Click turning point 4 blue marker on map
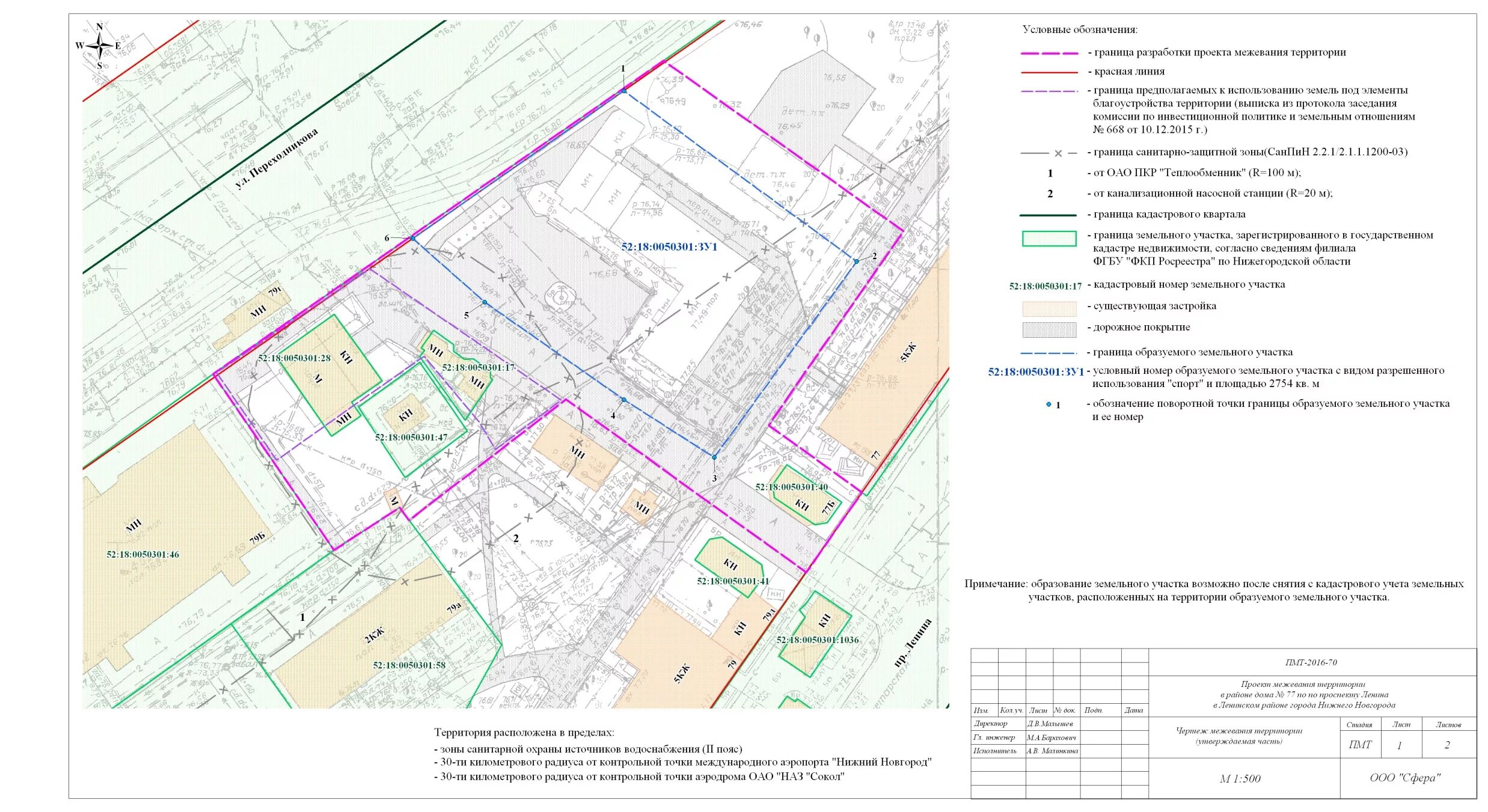Viewport: 1488px width, 812px height. [x=623, y=400]
